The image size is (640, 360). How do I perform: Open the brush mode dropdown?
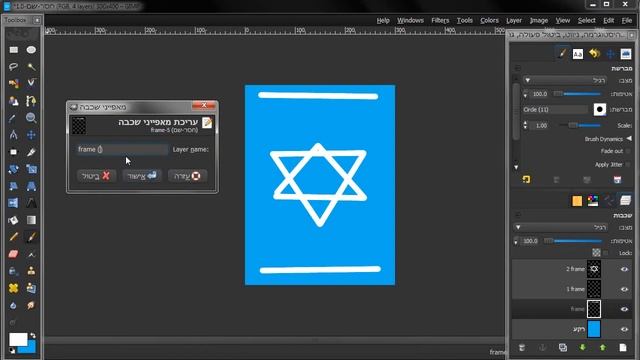565,80
